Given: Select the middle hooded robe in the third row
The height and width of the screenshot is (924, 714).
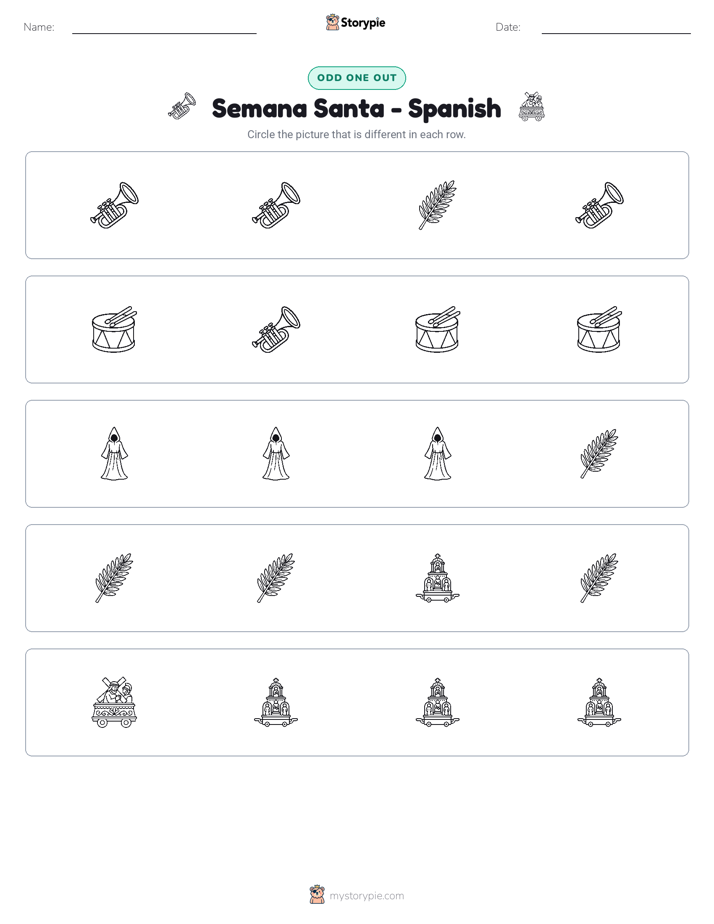Looking at the screenshot, I should [276, 454].
